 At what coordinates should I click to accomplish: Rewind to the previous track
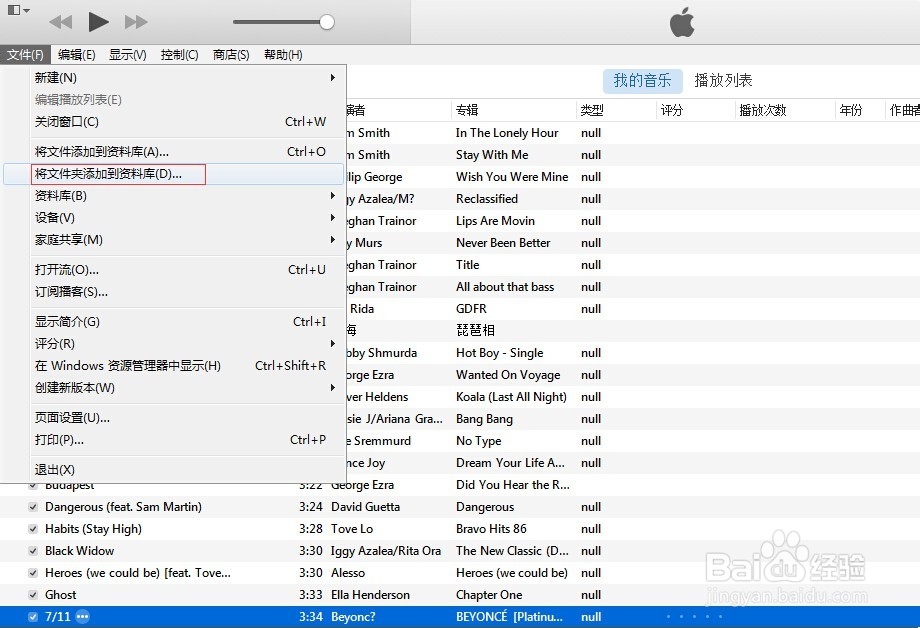coord(60,21)
